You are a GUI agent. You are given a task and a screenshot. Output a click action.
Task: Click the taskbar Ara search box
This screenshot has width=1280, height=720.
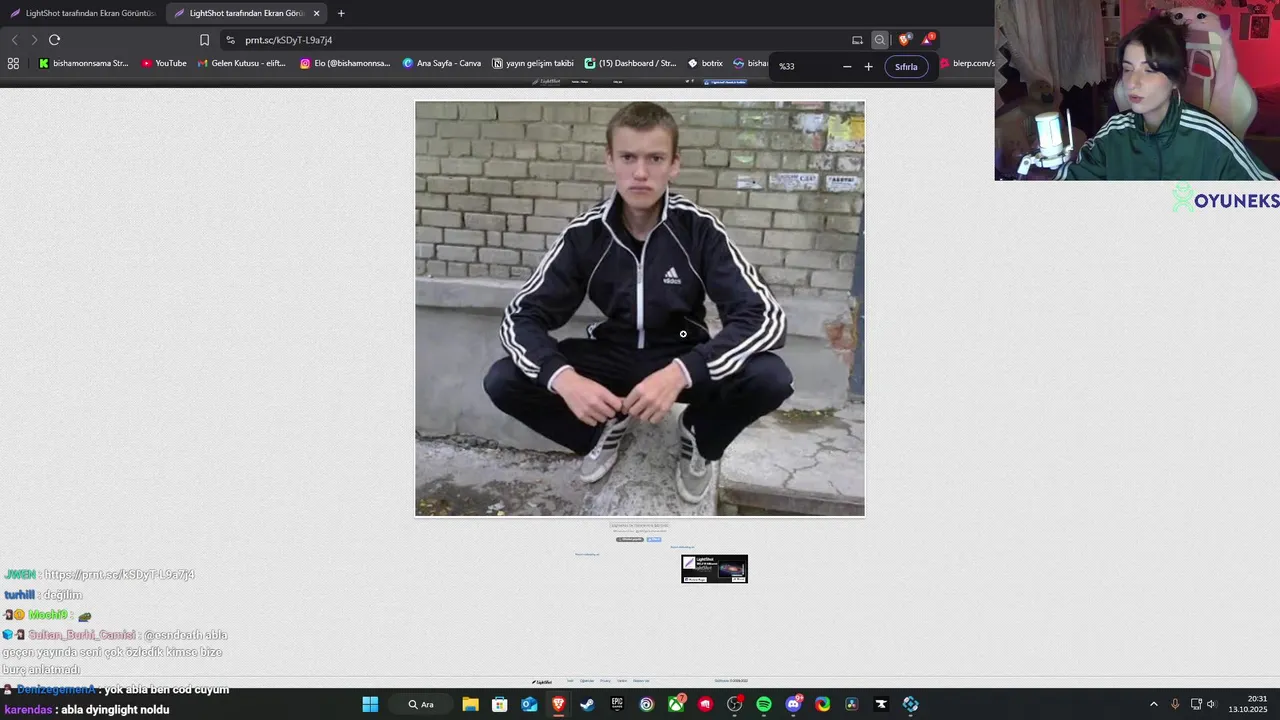pyautogui.click(x=420, y=704)
